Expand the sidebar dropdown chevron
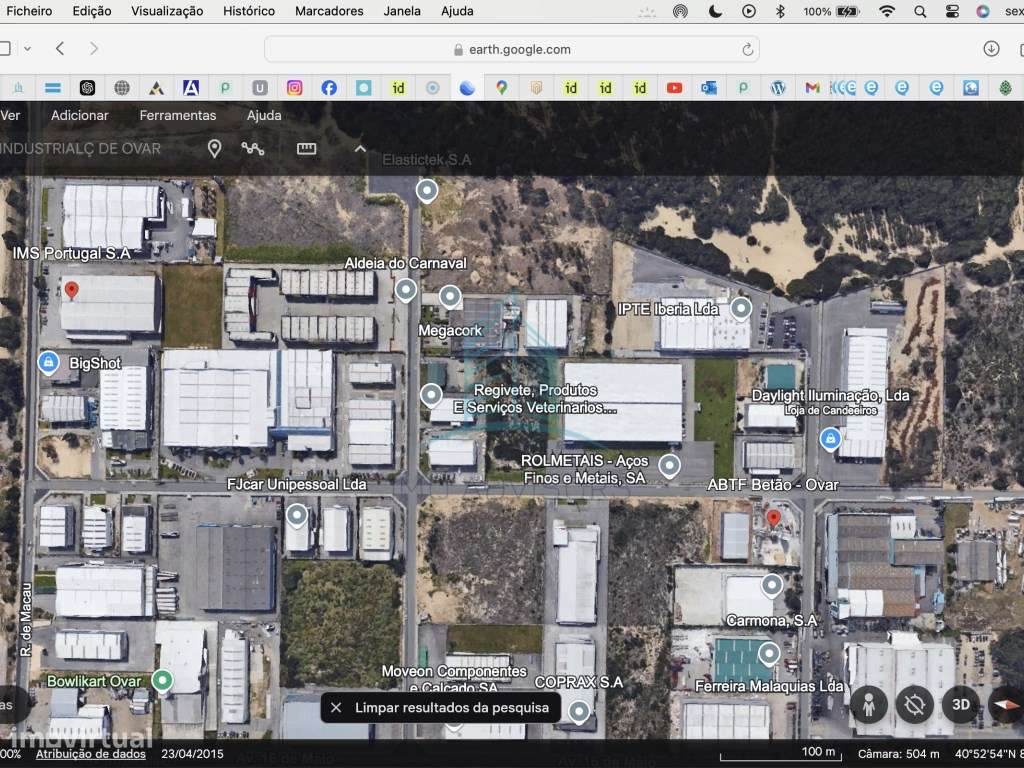Image resolution: width=1024 pixels, height=768 pixels. (x=27, y=49)
